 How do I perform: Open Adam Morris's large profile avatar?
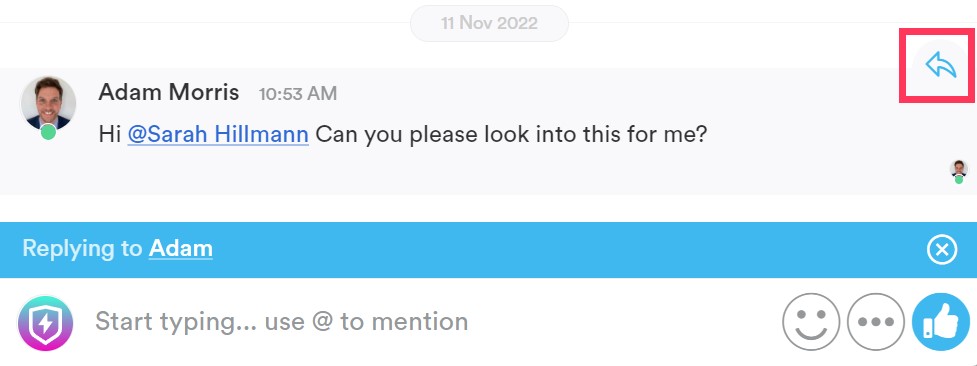(x=48, y=104)
